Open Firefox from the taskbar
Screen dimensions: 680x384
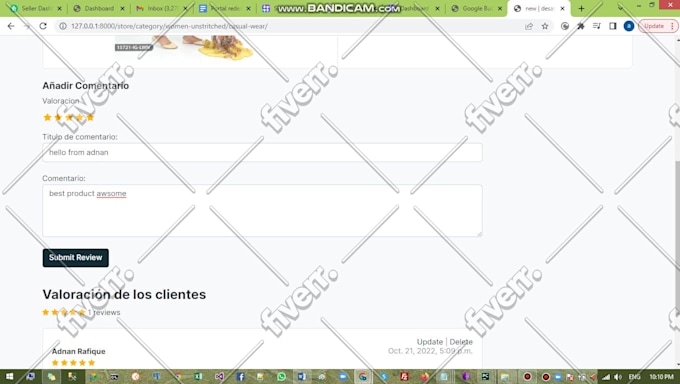[425, 377]
